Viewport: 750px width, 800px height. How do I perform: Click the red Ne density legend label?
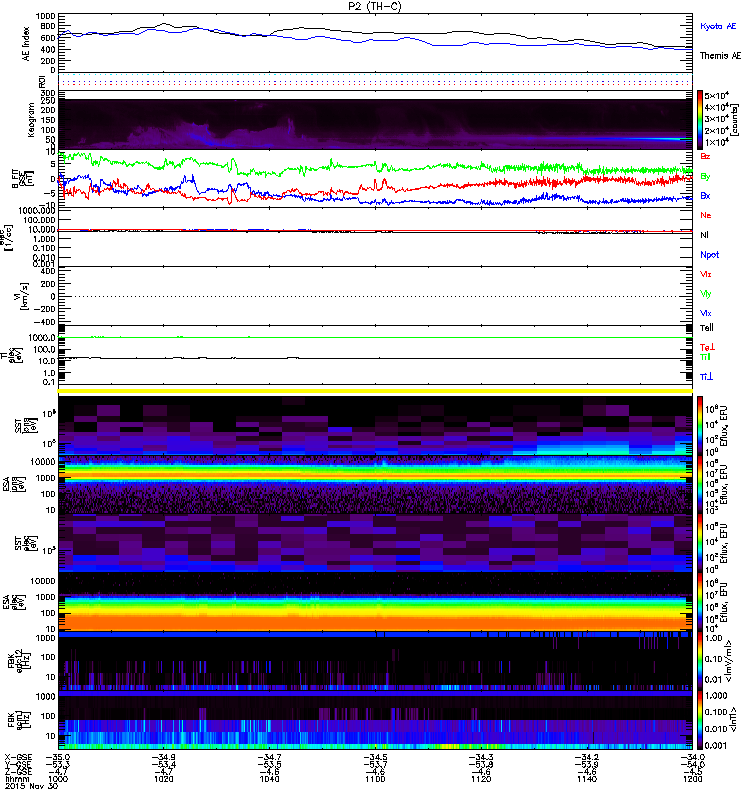706,216
